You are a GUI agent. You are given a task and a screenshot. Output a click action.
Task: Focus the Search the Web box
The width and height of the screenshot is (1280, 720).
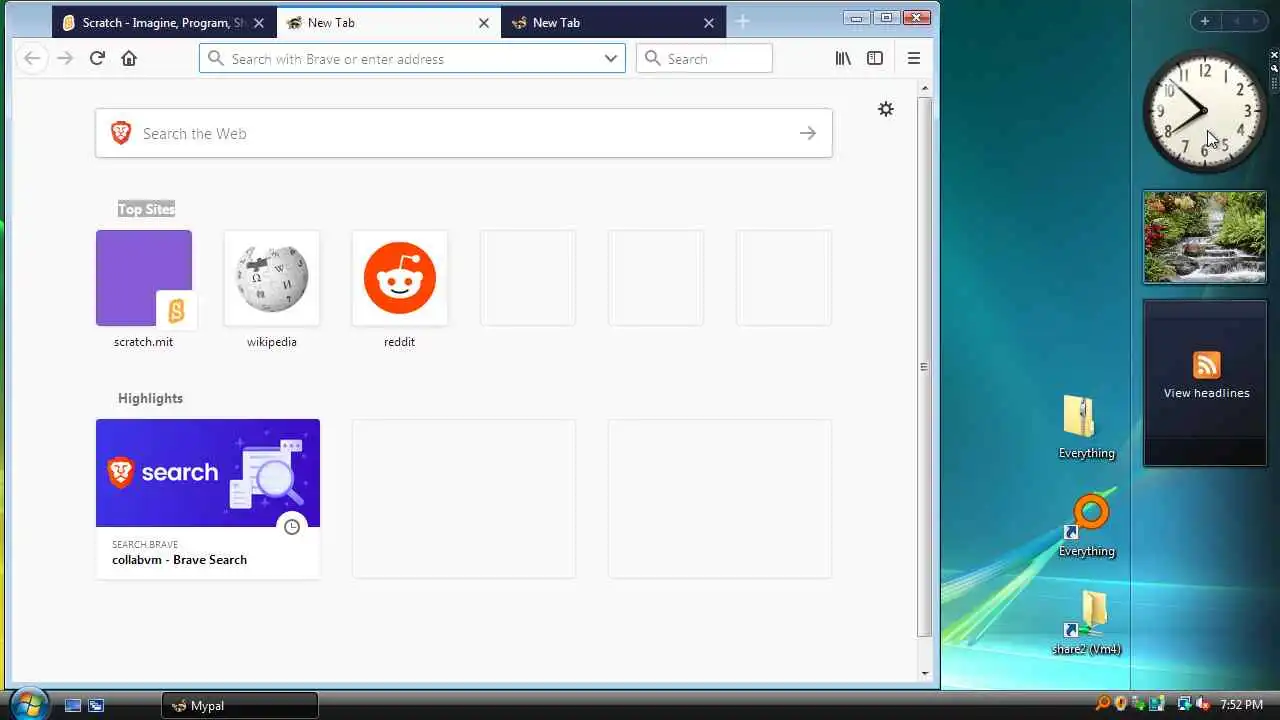click(464, 133)
